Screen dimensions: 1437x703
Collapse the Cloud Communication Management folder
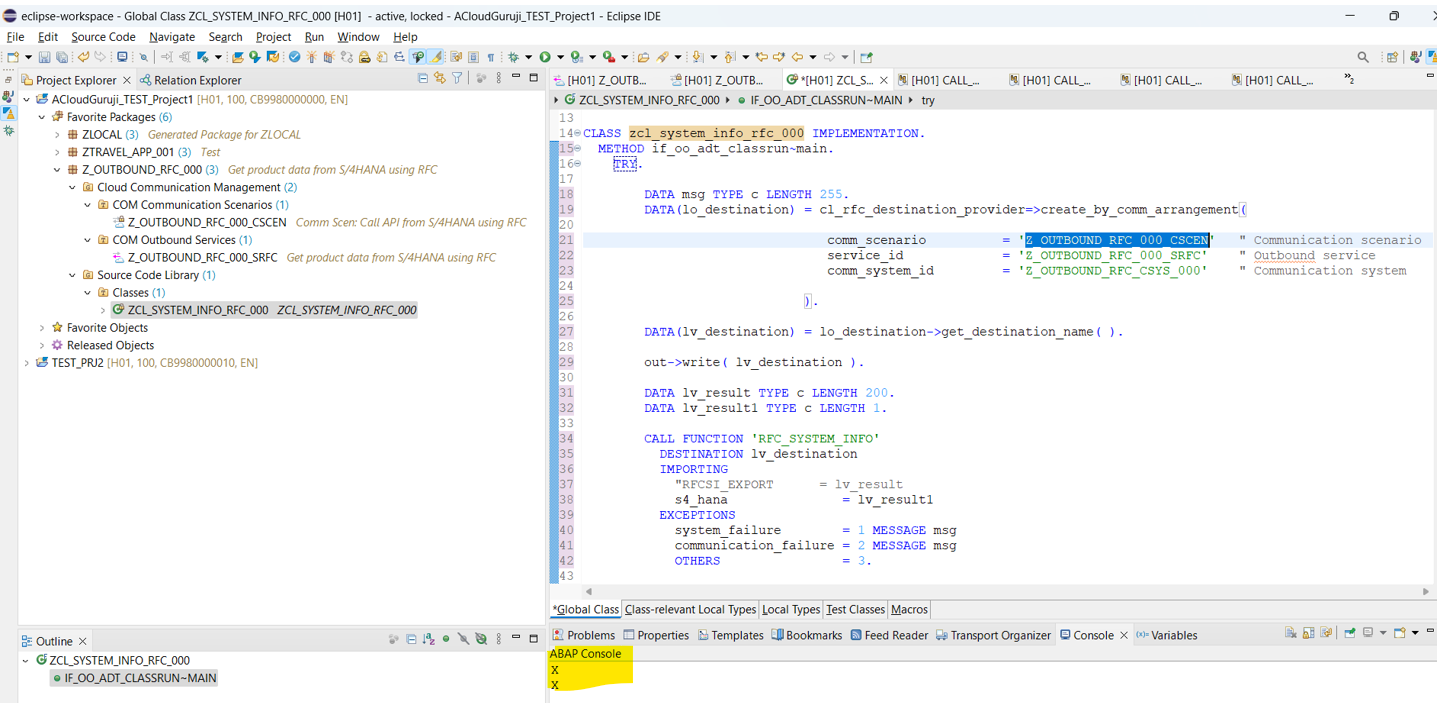tap(72, 188)
